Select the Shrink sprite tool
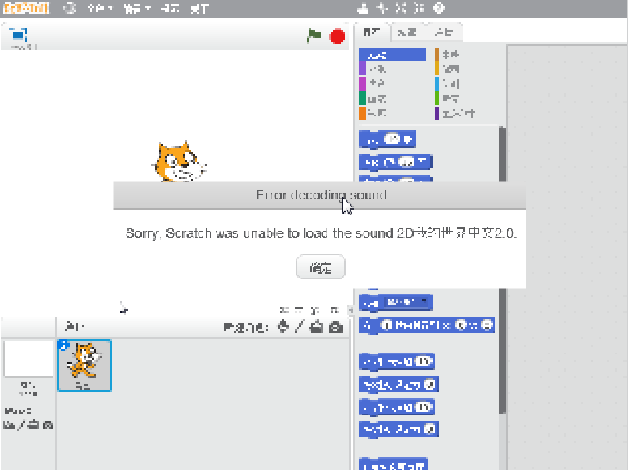Viewport: 628px width, 470px height. (419, 8)
